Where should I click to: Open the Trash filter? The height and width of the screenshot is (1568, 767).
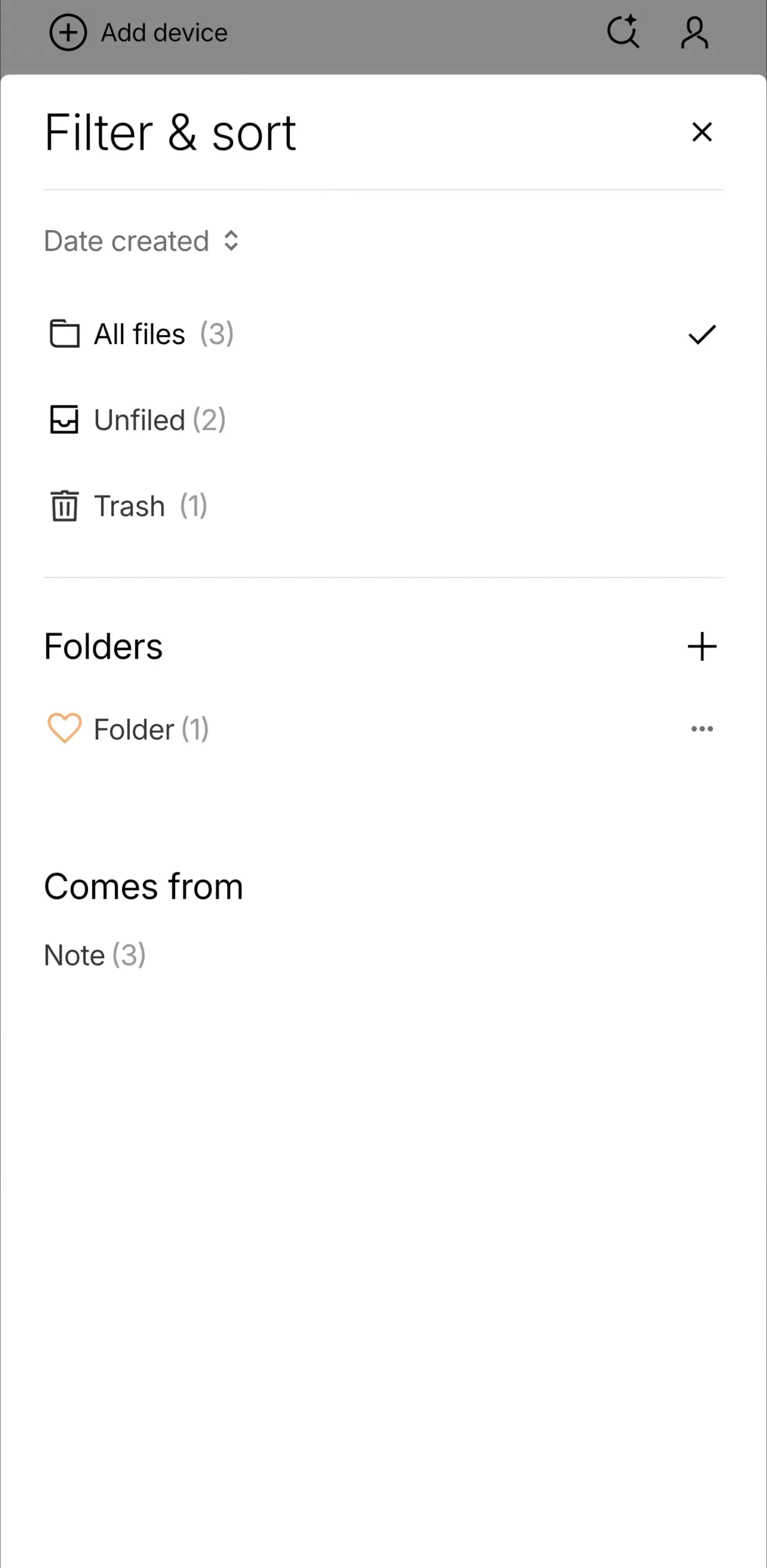(383, 506)
